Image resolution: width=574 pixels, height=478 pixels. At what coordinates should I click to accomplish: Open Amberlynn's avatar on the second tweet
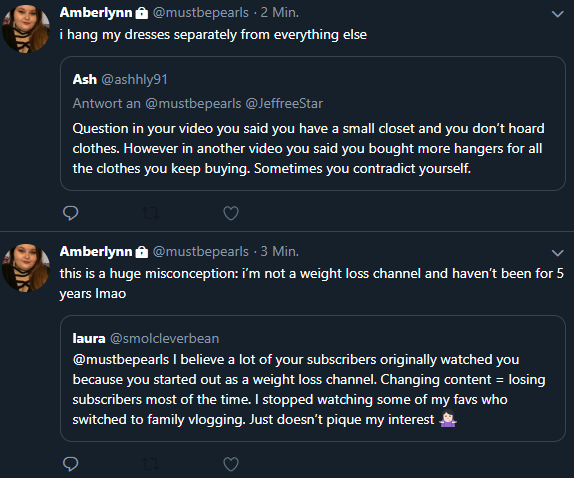(x=26, y=268)
